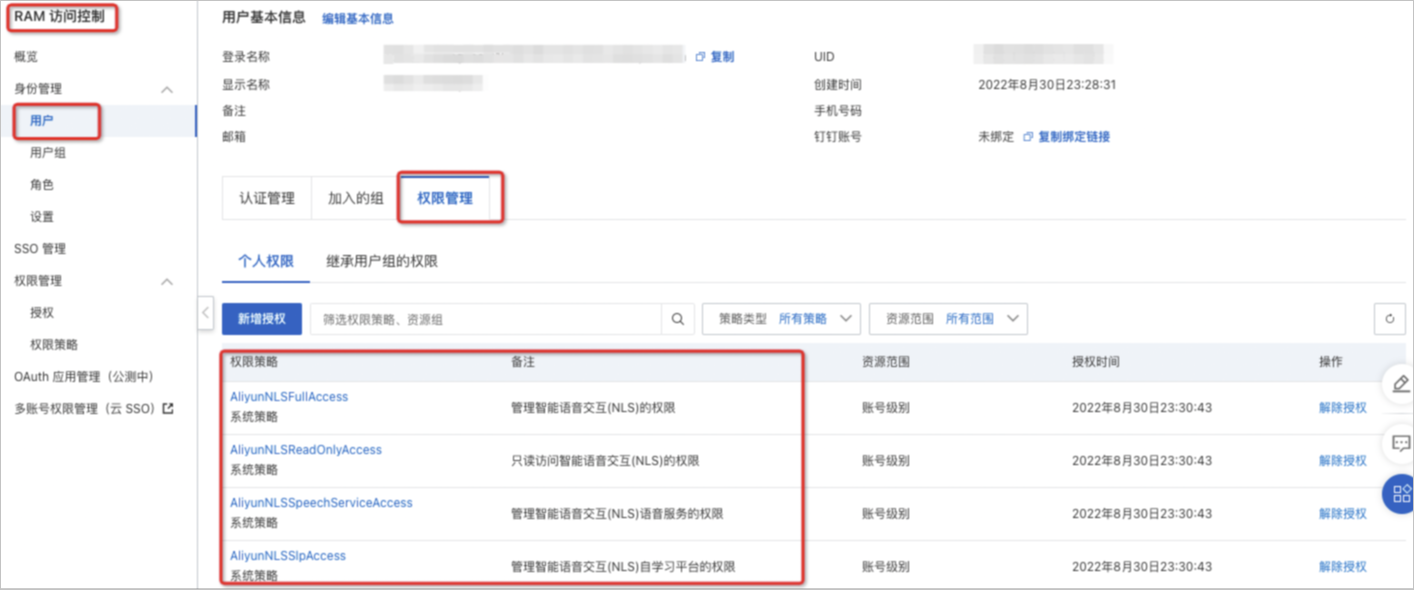Viewport: 1414px width, 590px height.
Task: Collapse the 身份管理 section chevron
Action: (x=167, y=89)
